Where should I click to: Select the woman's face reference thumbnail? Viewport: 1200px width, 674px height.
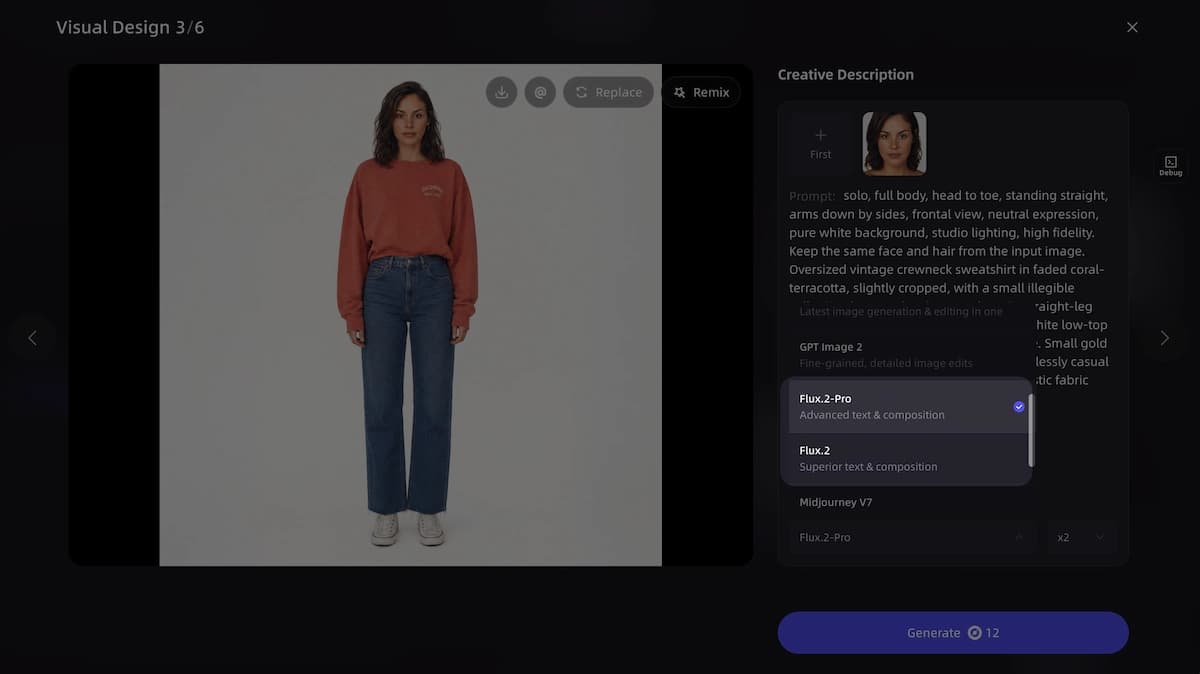[894, 143]
